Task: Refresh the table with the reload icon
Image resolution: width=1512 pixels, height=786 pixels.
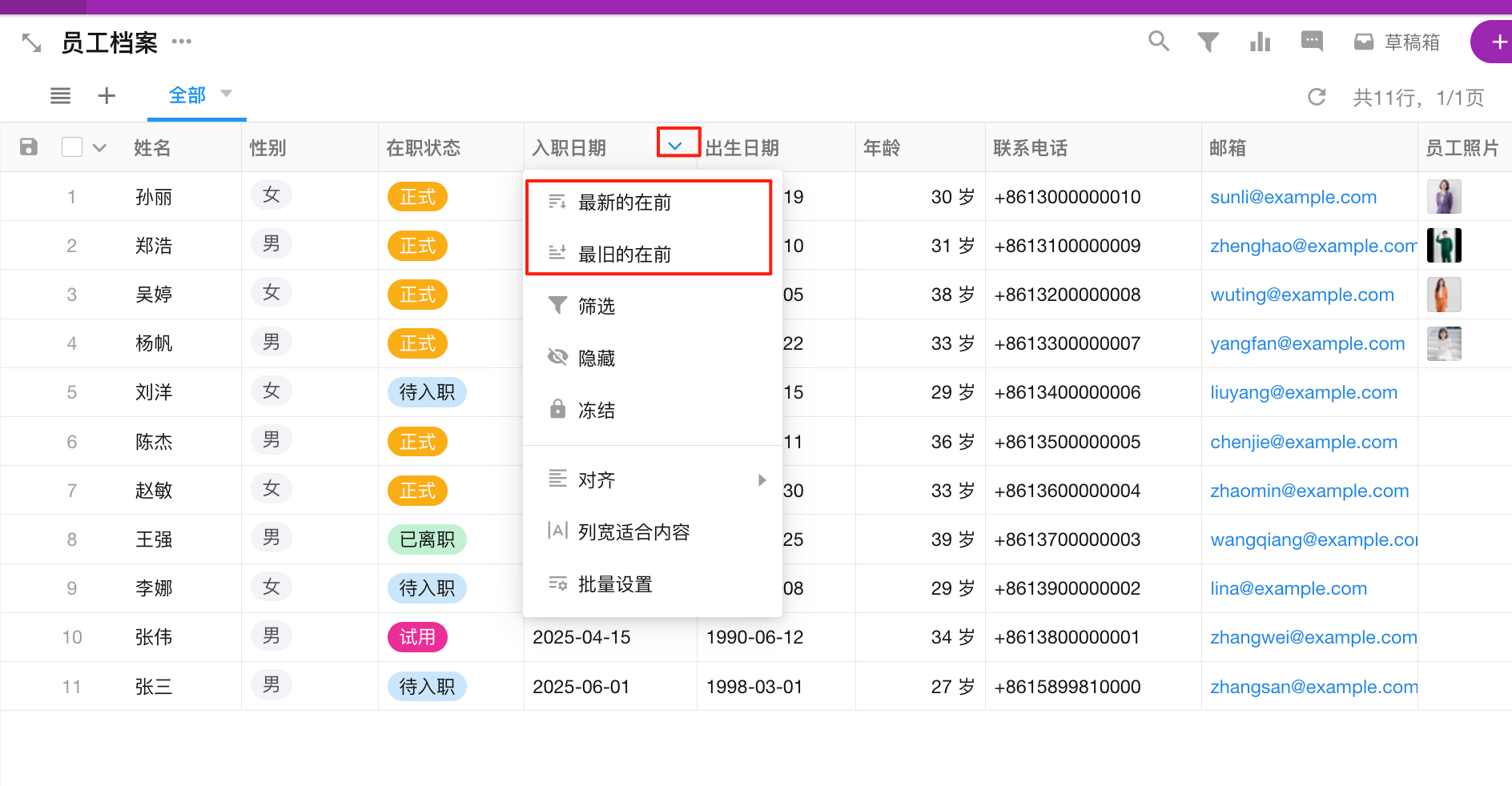Action: pos(1317,97)
